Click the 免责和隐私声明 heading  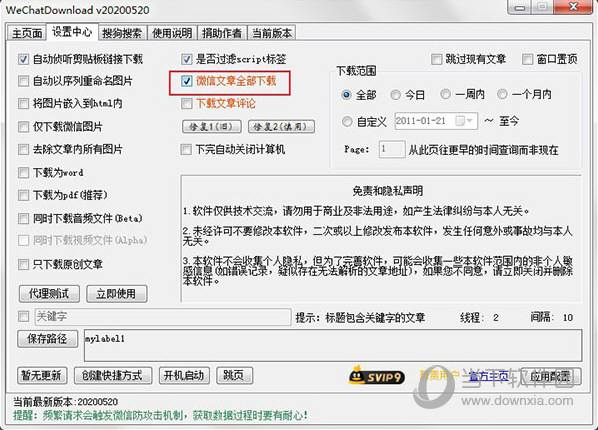pos(387,191)
